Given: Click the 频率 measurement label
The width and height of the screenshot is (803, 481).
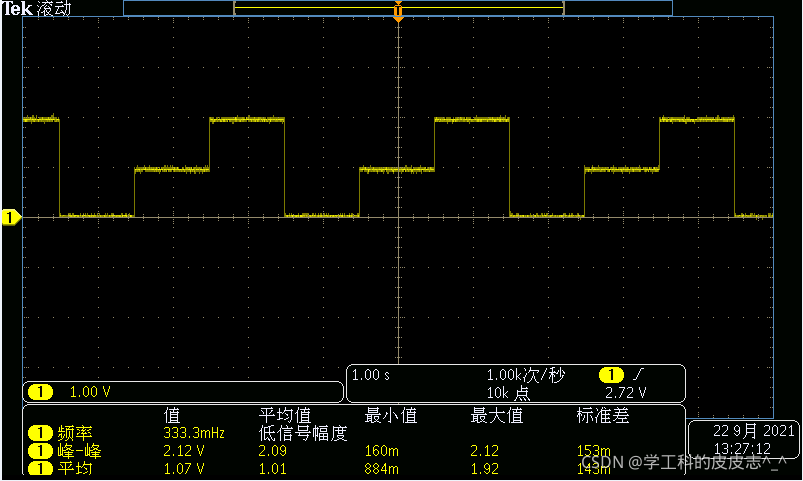Looking at the screenshot, I should click(75, 433).
